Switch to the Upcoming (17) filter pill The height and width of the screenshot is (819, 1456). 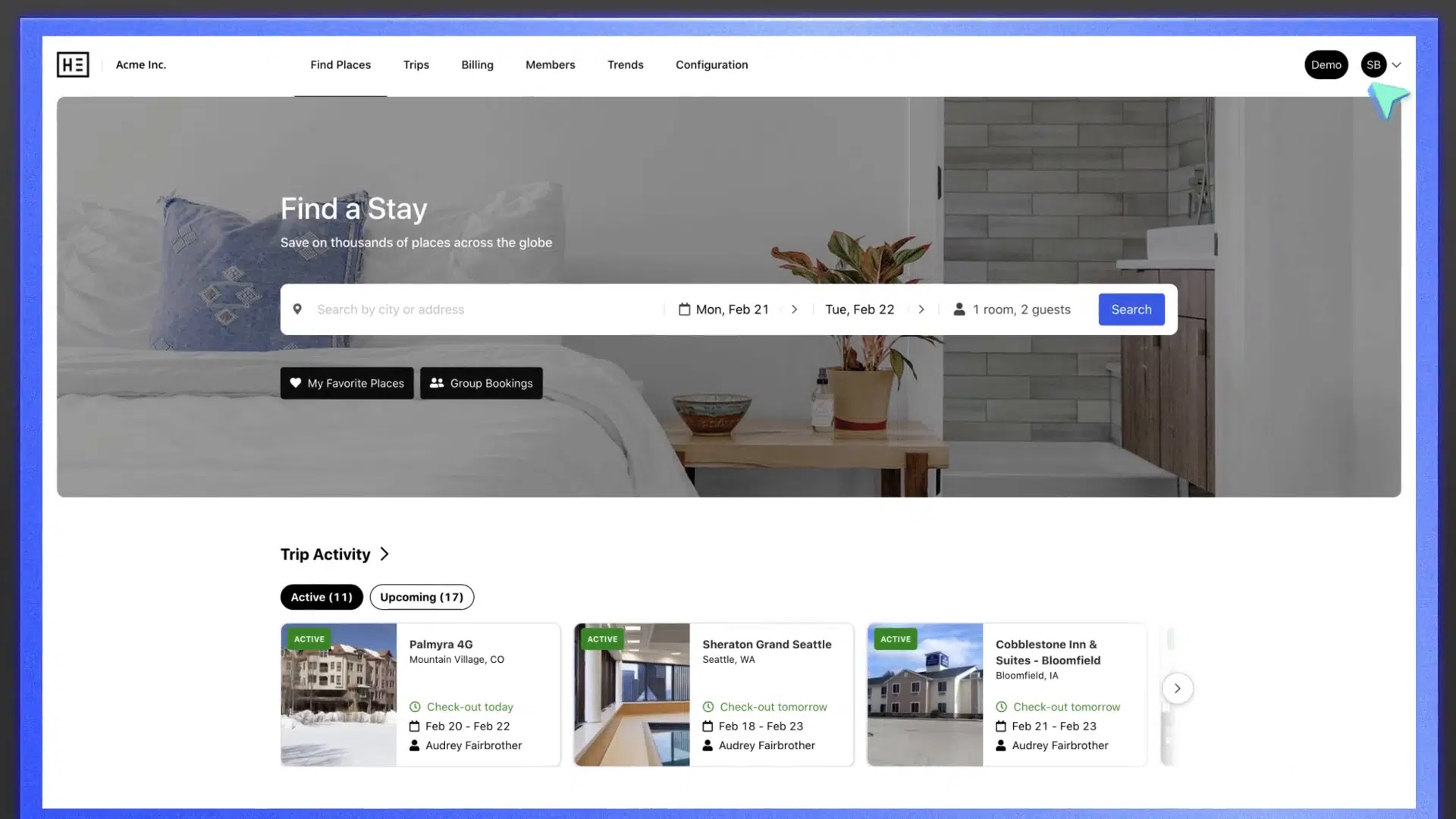(x=422, y=597)
